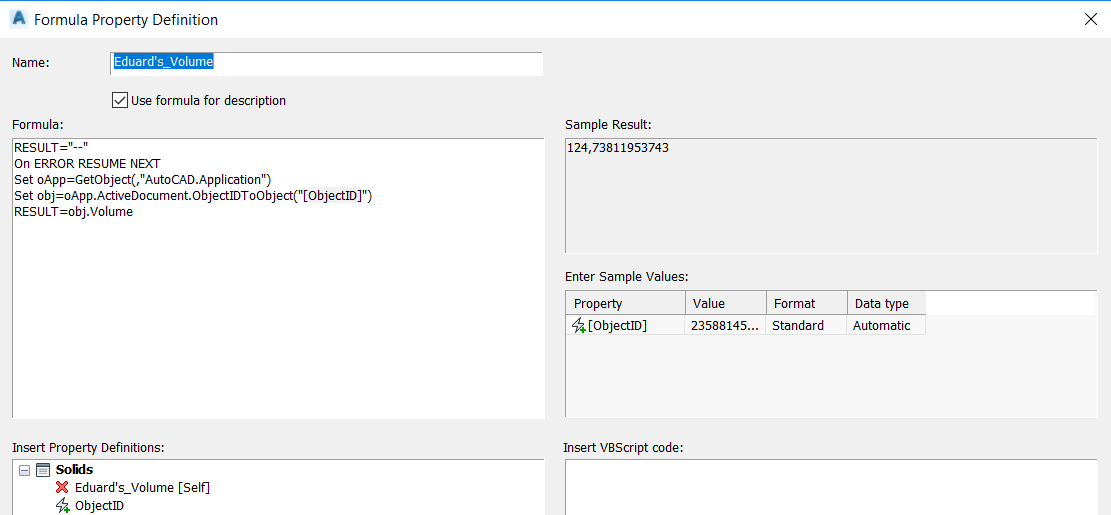1111x515 pixels.
Task: Select the [ObjectID] property cell
Action: click(626, 325)
